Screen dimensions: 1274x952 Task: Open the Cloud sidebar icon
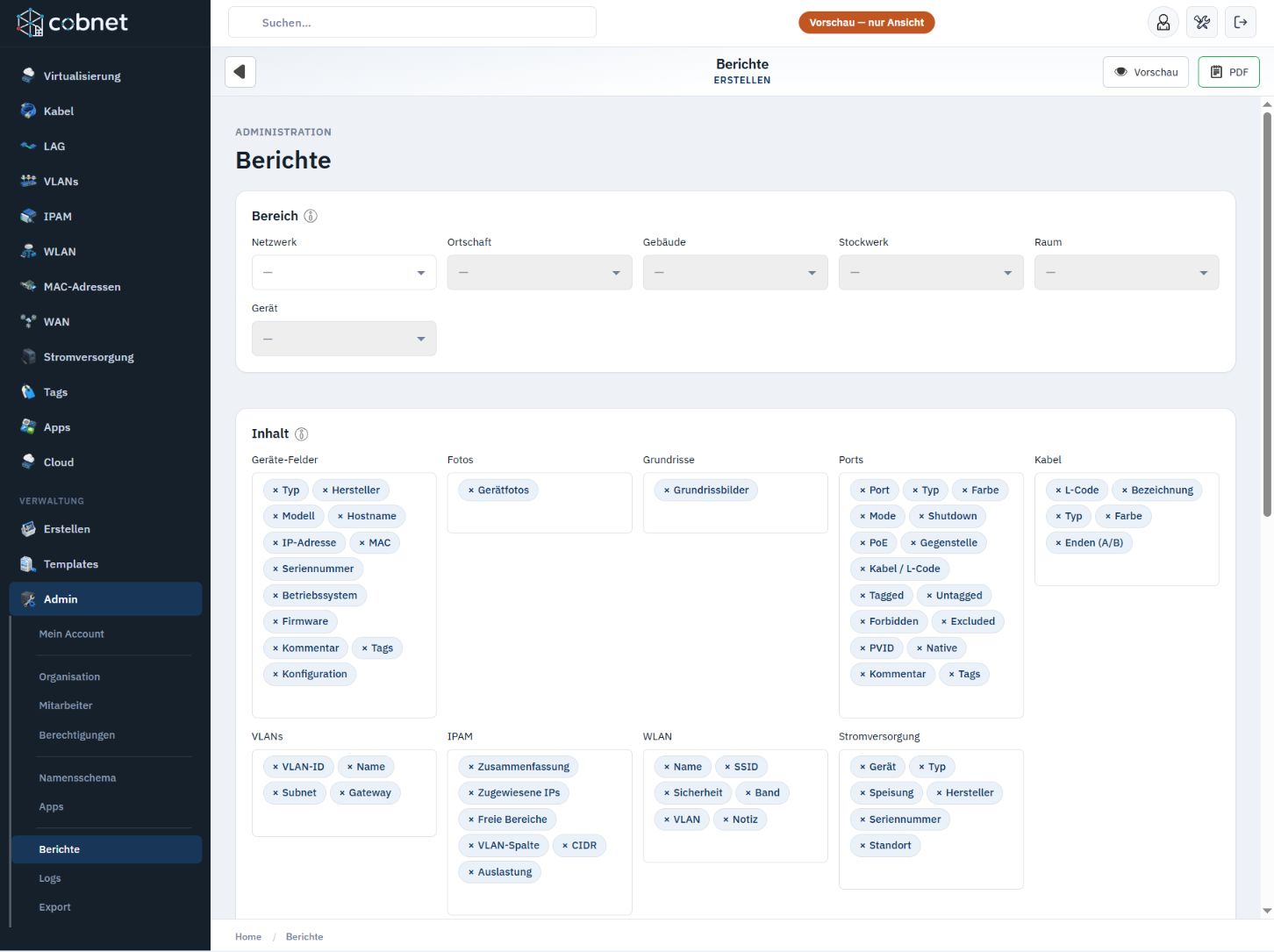(x=28, y=462)
